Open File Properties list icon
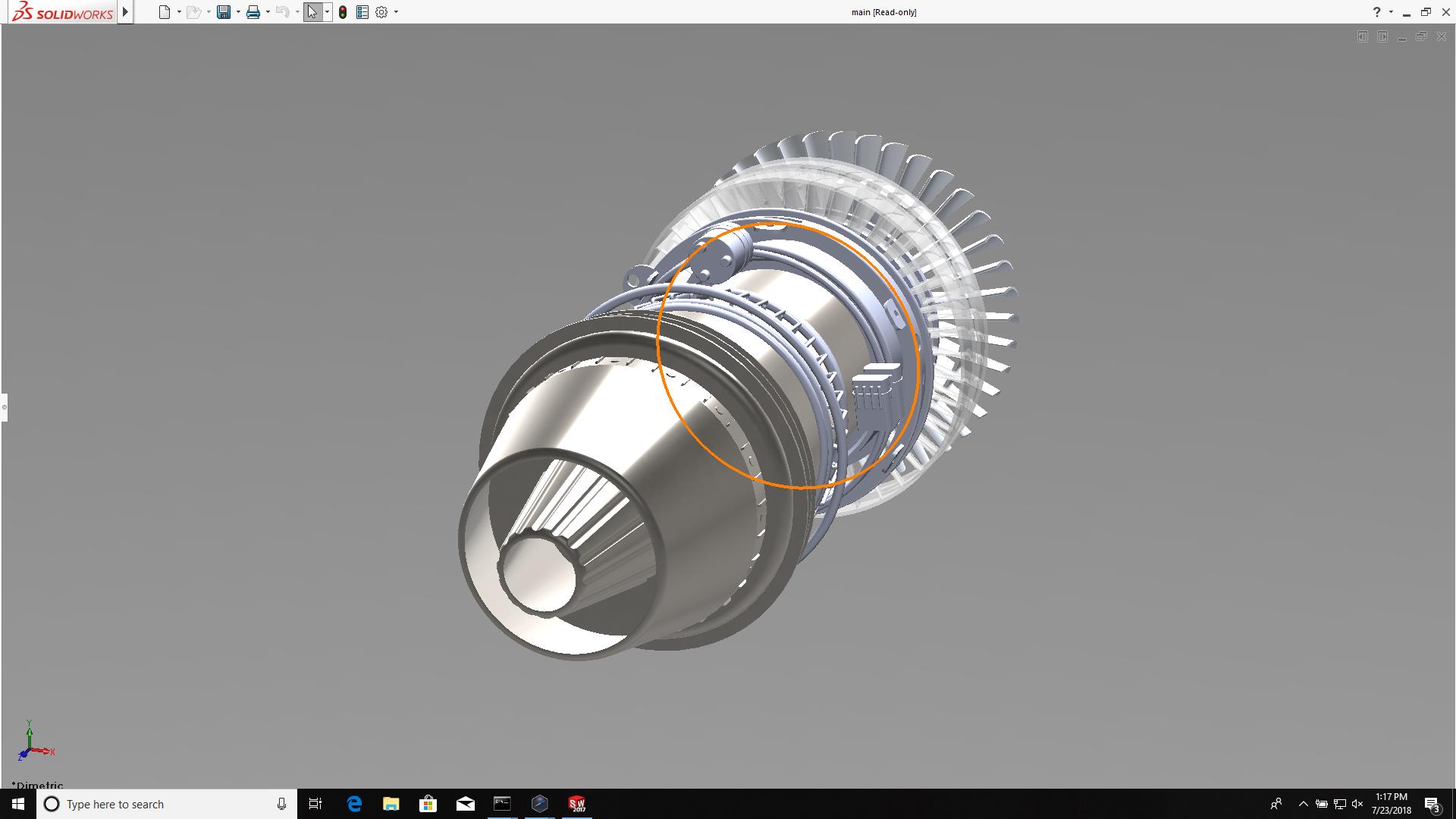This screenshot has height=819, width=1456. click(362, 12)
